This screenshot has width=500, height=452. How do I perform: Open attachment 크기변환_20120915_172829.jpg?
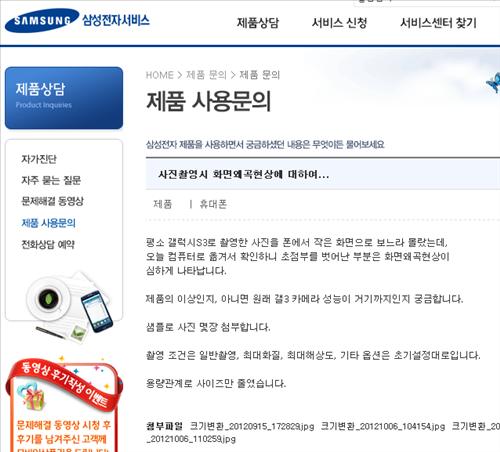pos(252,426)
